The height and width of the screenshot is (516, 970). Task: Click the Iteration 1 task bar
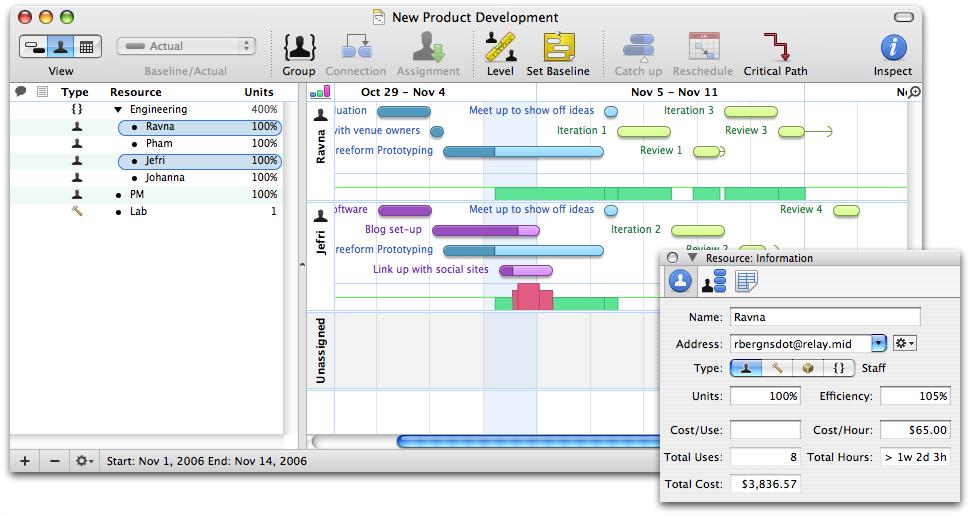(644, 131)
